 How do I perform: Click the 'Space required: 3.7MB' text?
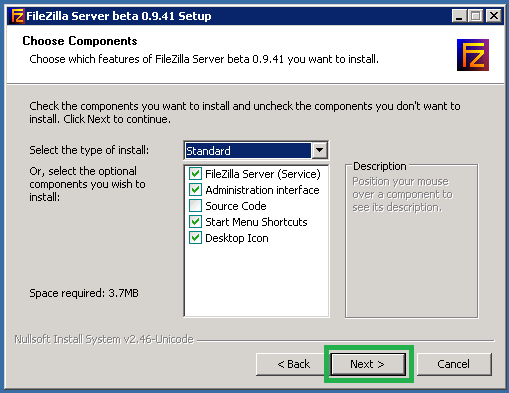pyautogui.click(x=84, y=293)
